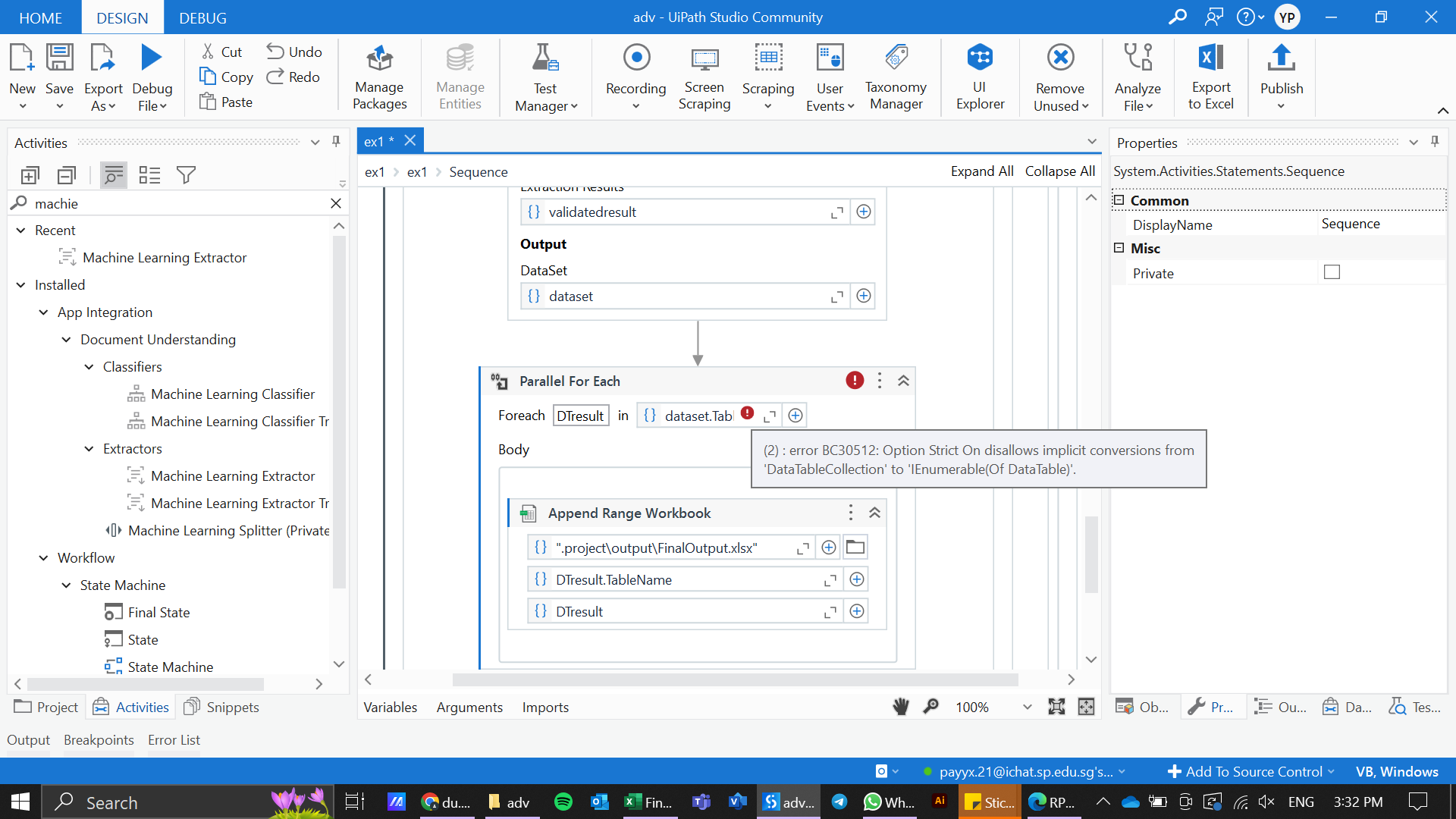This screenshot has height=819, width=1456.
Task: Browse for workbook file folder icon
Action: click(x=855, y=548)
